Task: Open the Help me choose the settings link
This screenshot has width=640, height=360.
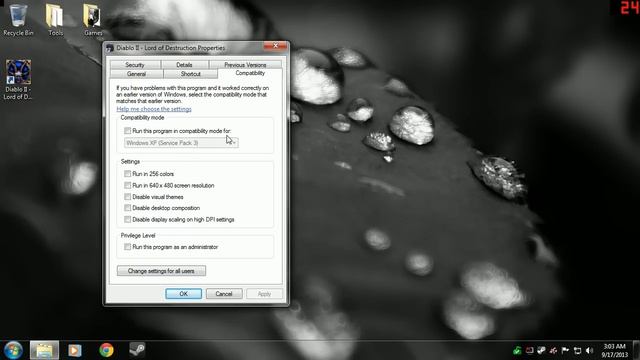Action: tap(154, 109)
